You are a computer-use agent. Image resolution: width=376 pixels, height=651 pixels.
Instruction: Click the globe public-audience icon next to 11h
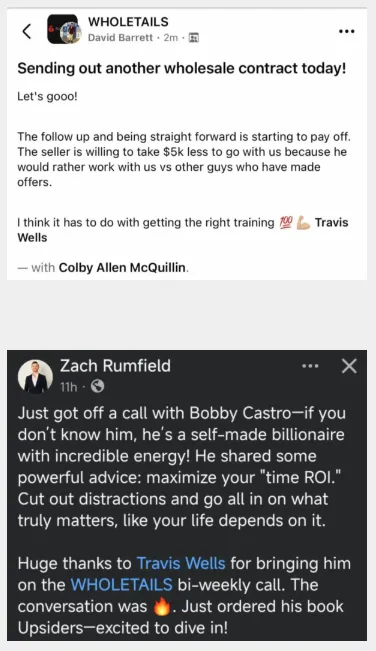[97, 387]
